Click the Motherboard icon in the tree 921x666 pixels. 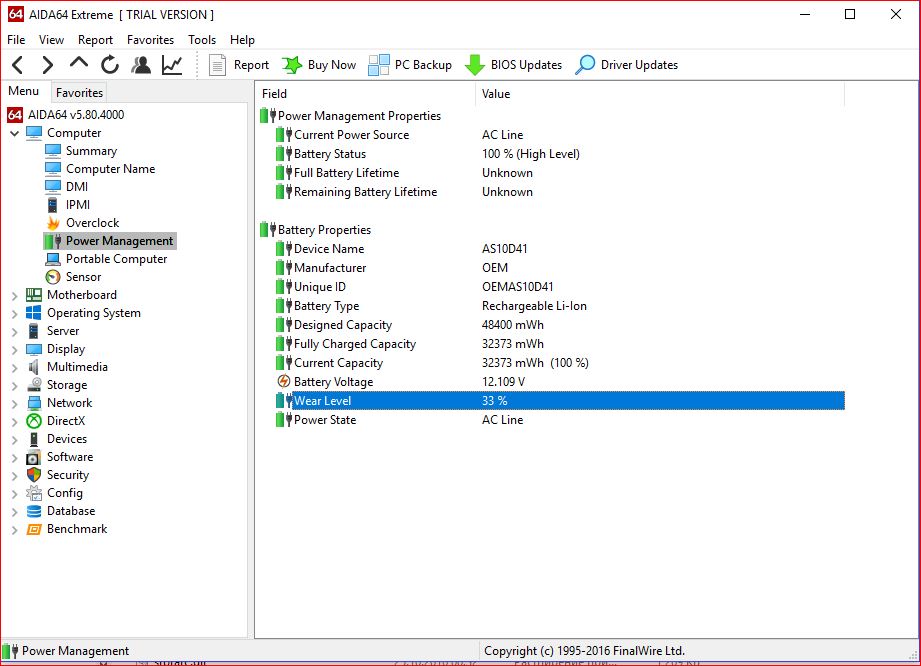click(x=34, y=295)
